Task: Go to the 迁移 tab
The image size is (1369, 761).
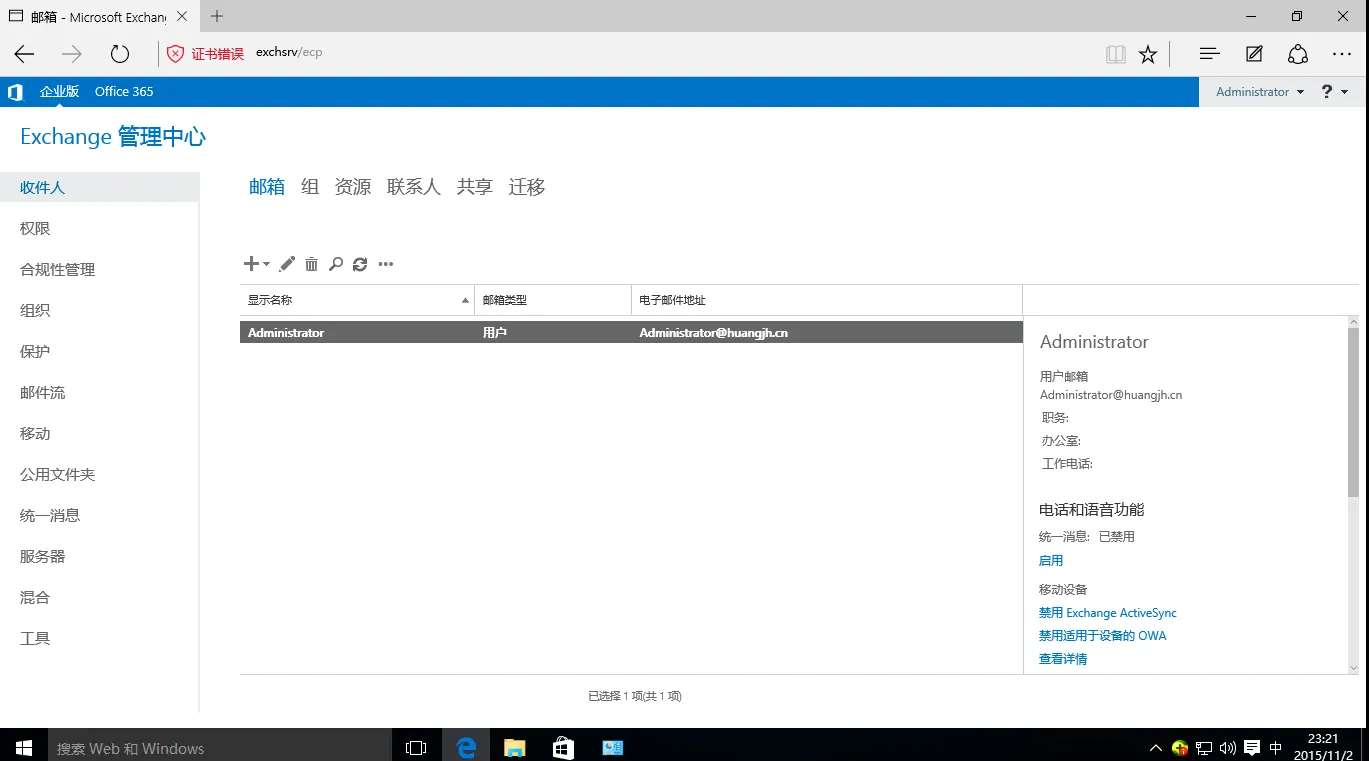Action: (x=527, y=187)
